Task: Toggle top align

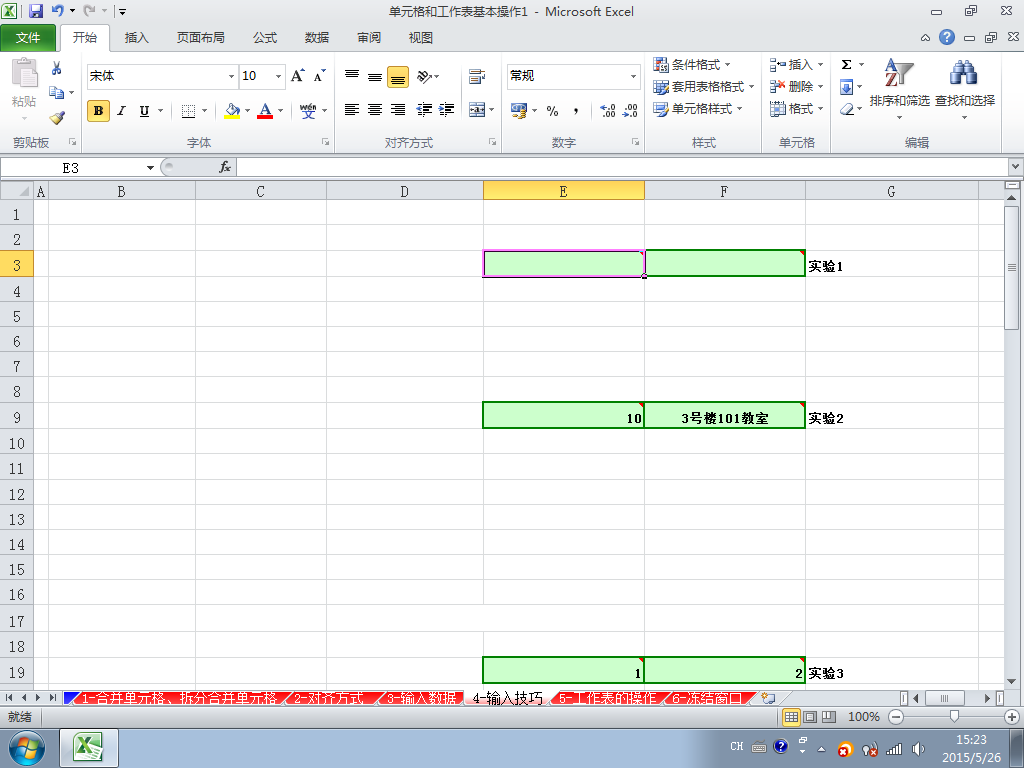Action: pyautogui.click(x=352, y=76)
